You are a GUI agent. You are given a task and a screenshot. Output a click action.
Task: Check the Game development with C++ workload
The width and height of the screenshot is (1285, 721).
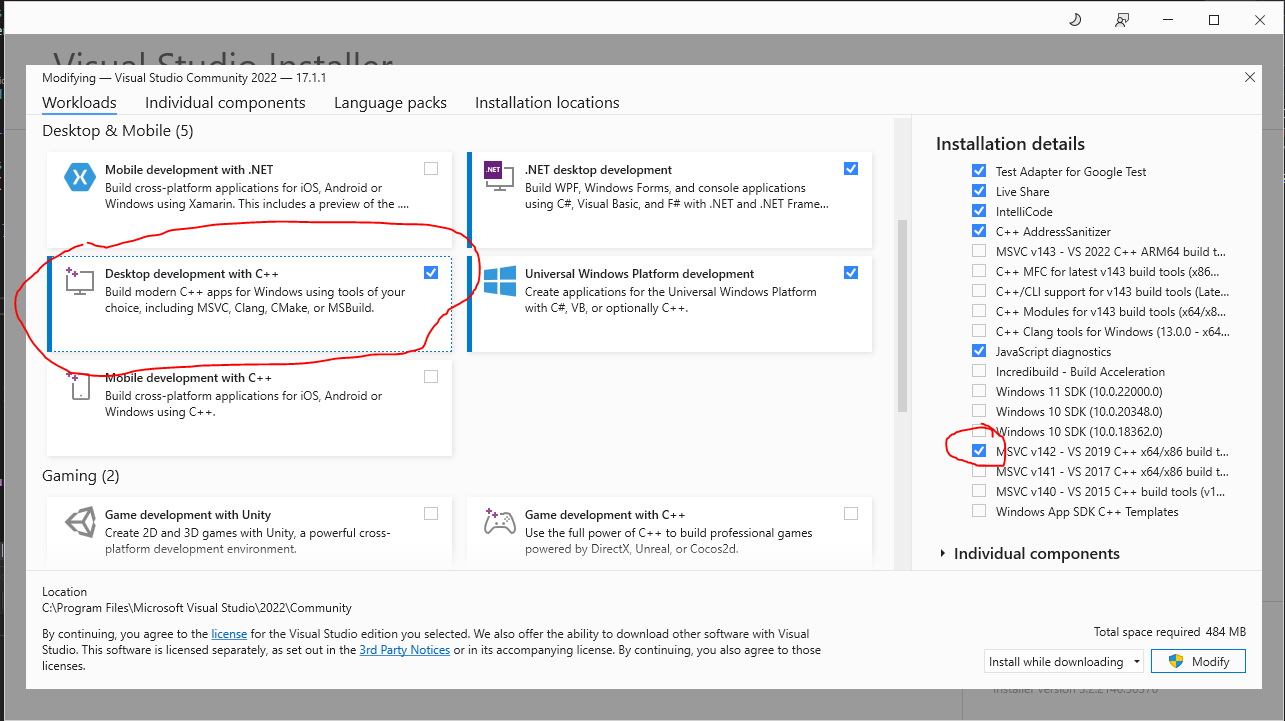(851, 514)
